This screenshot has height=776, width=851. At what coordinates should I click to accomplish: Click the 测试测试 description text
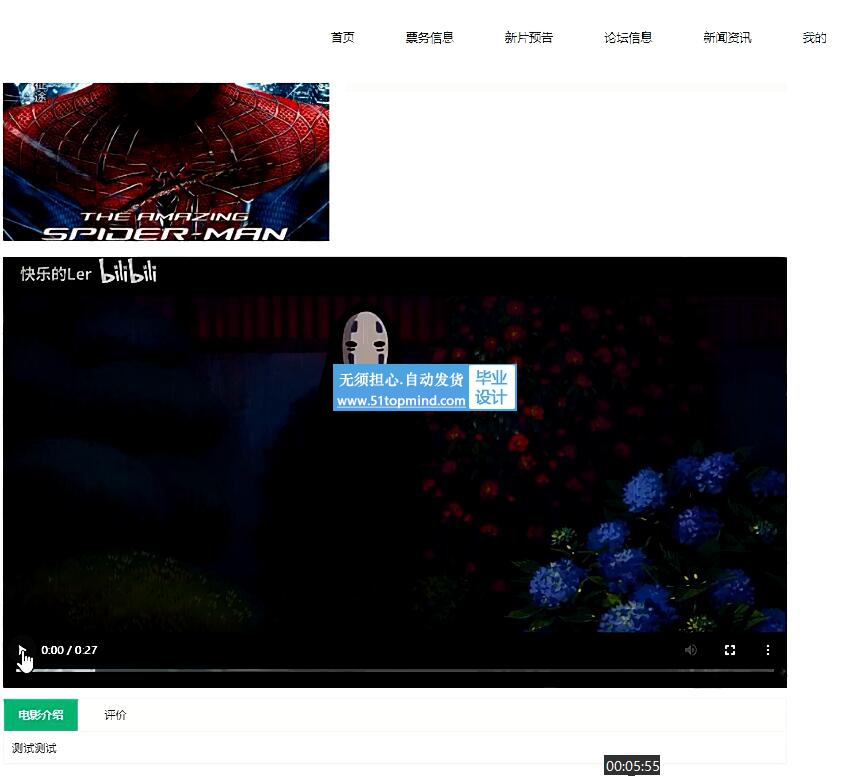point(34,748)
